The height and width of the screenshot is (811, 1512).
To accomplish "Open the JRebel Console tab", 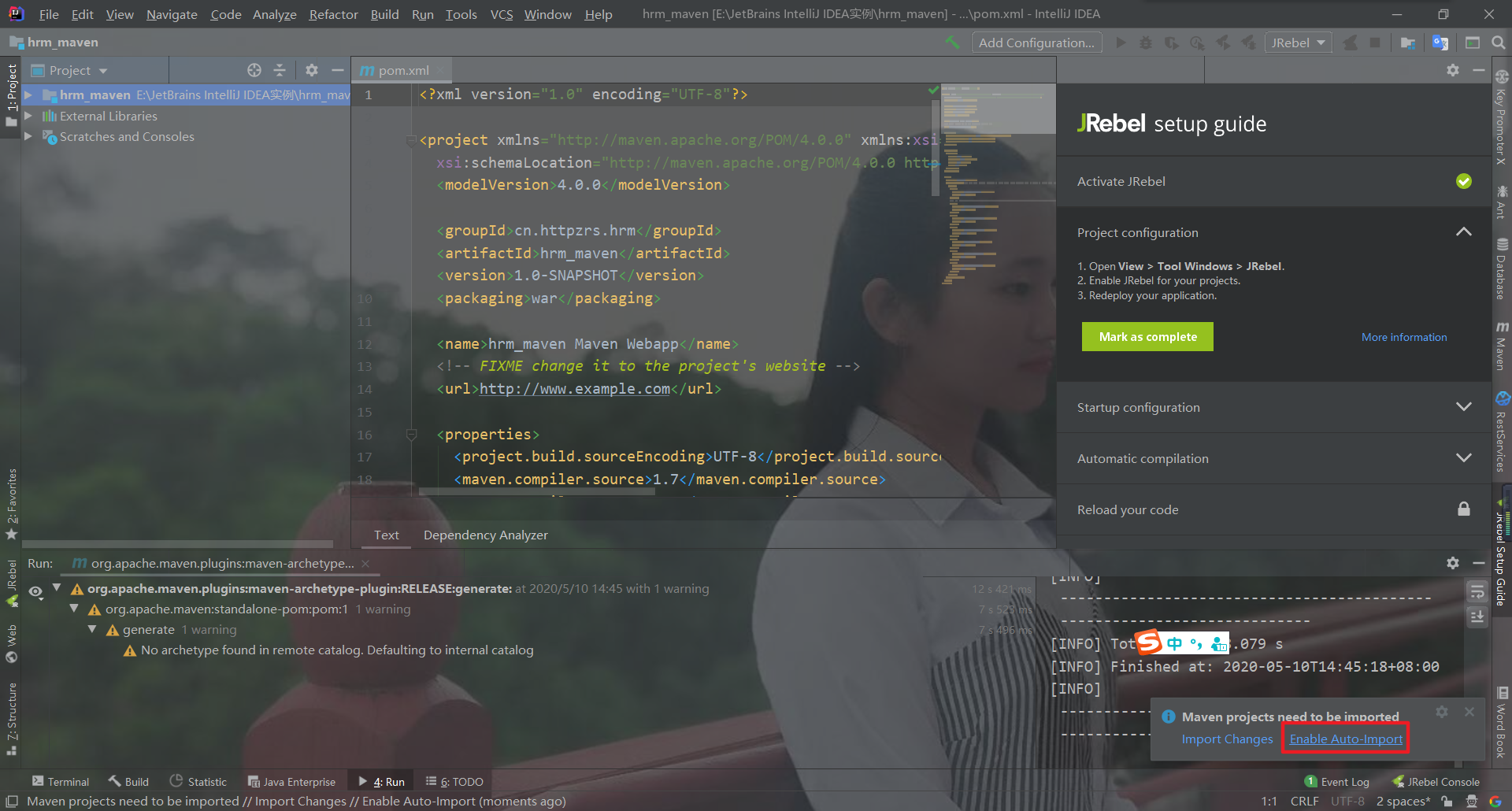I will point(1436,782).
